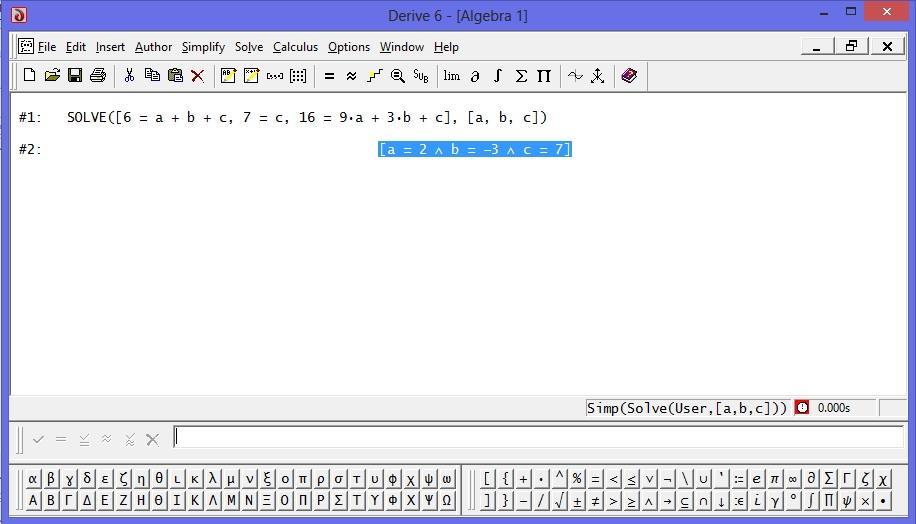Open online help with the book icon

[629, 75]
